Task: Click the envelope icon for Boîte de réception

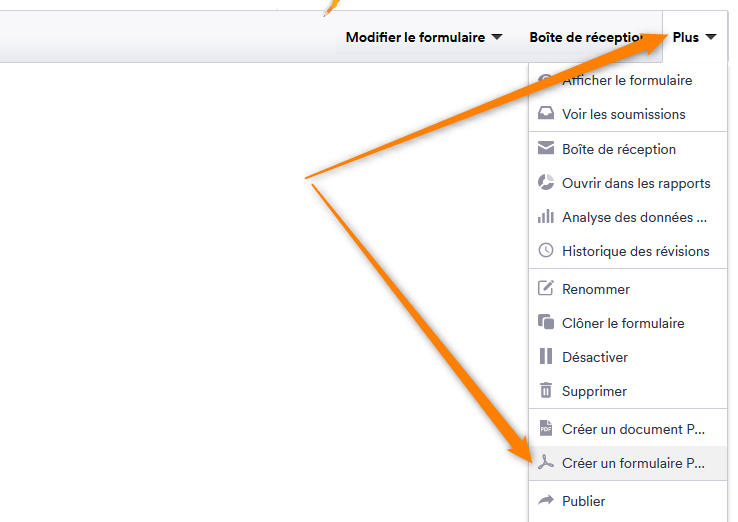Action: point(545,148)
